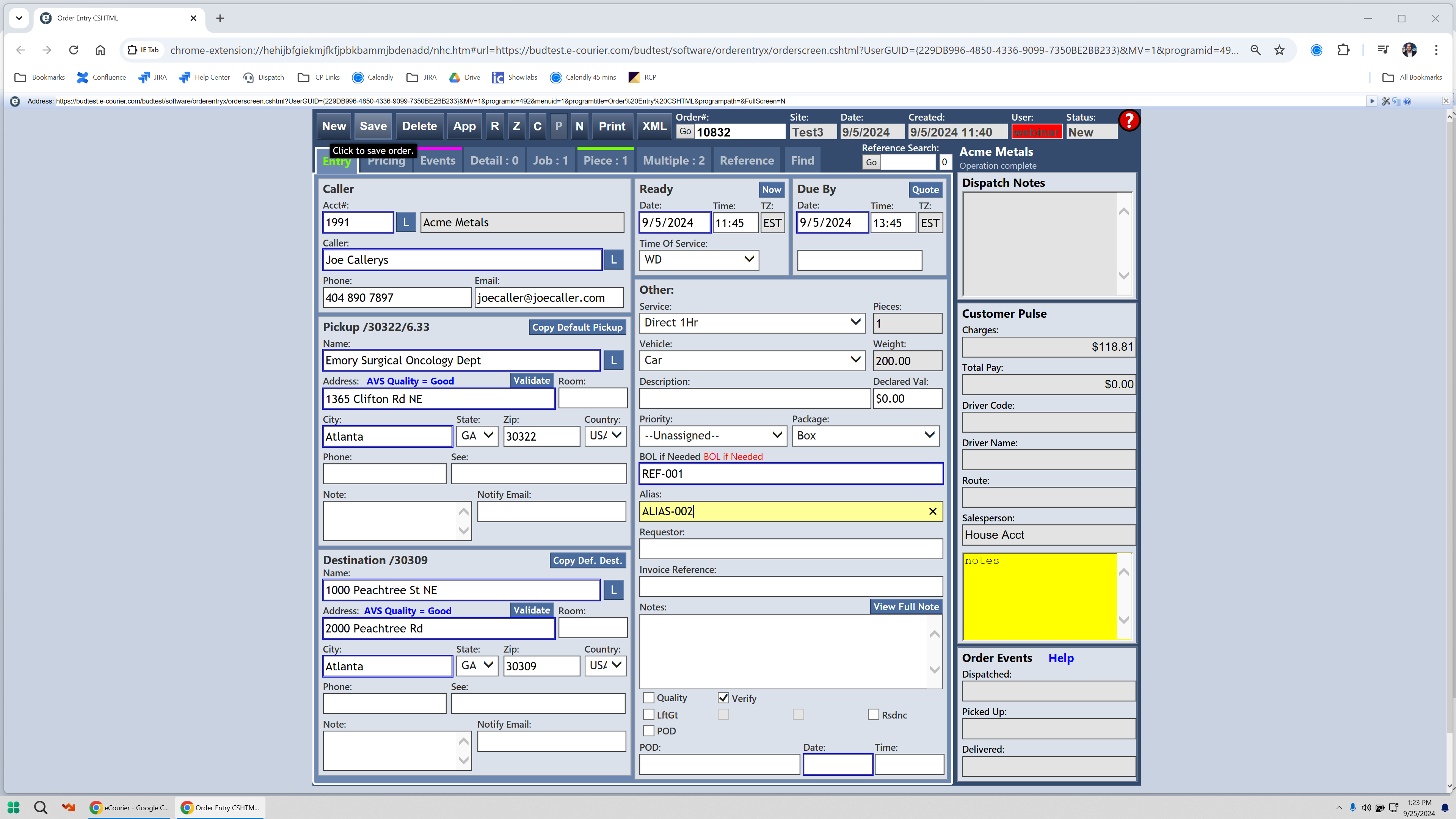Open the Google Drive bookmark

(464, 77)
